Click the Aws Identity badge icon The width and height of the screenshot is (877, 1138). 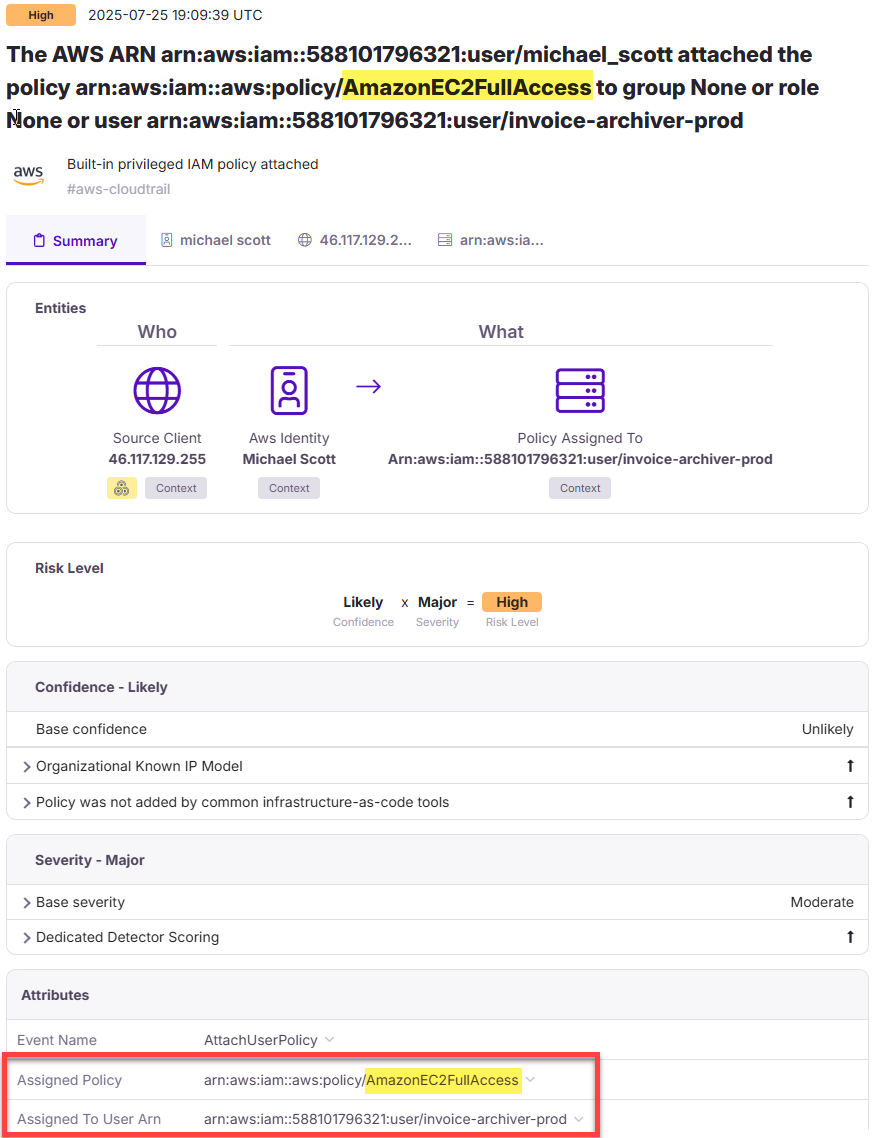[289, 390]
